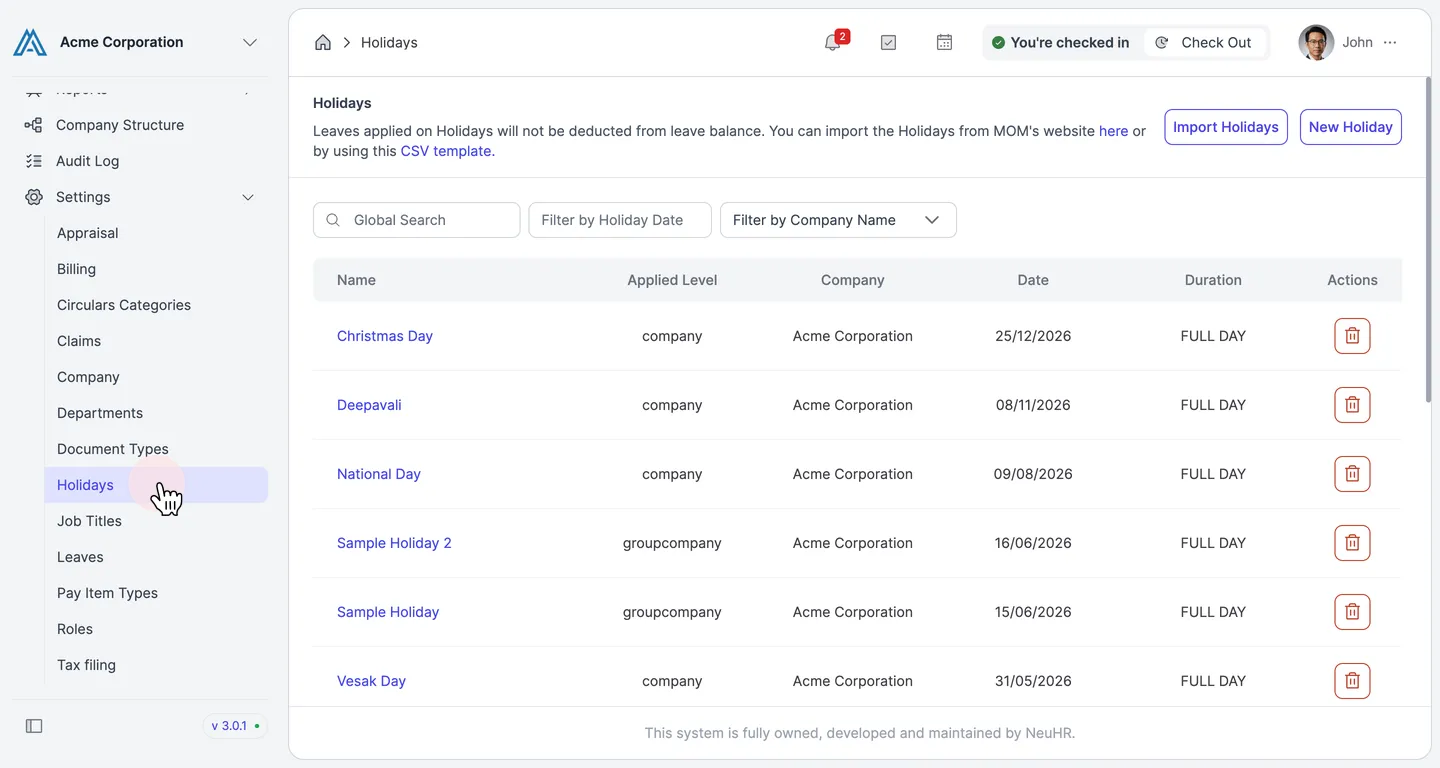The image size is (1440, 768).
Task: Open Sample Holiday 2 link
Action: 394,543
